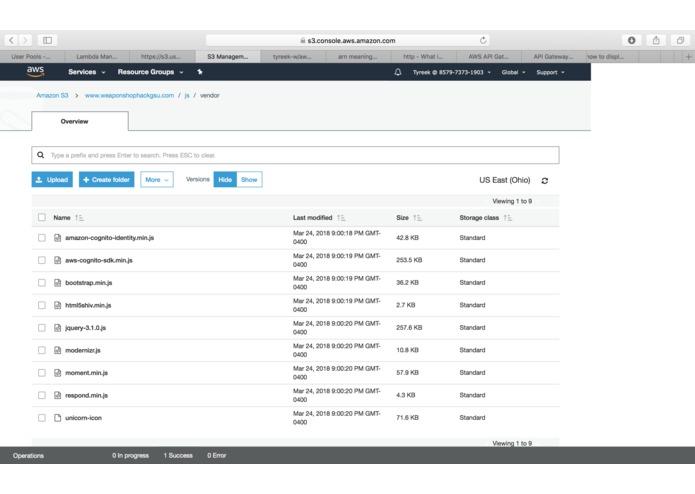This screenshot has width=695, height=494.
Task: Check box for moment.min.js
Action: pyautogui.click(x=42, y=373)
